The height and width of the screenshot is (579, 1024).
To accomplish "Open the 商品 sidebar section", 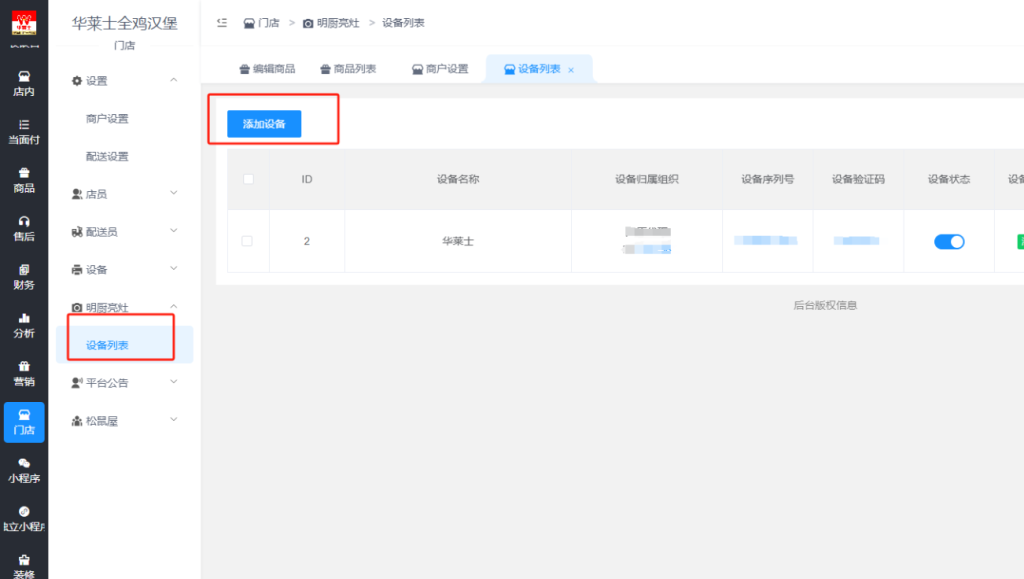I will [x=24, y=181].
